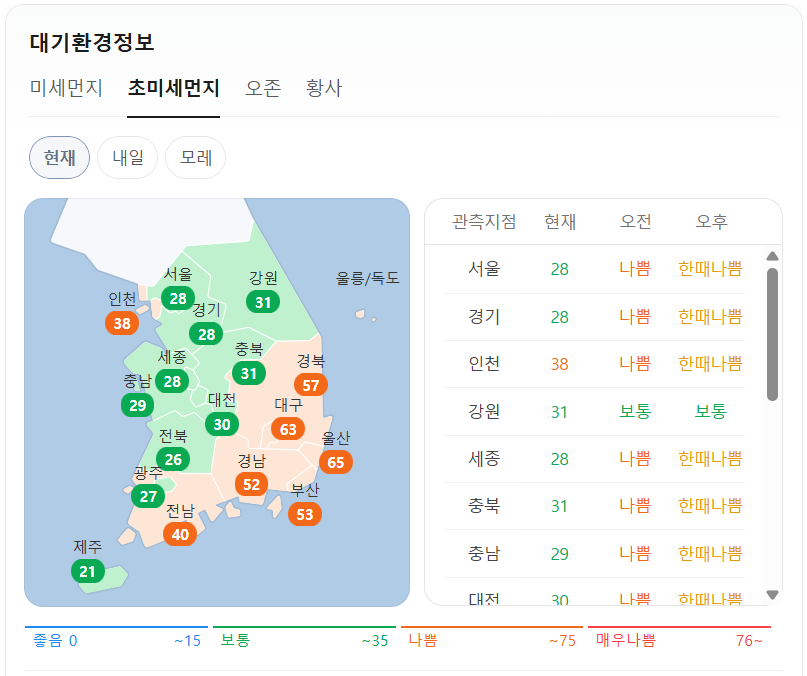Click the Jeju 21 map marker
This screenshot has width=807, height=676.
click(x=87, y=571)
